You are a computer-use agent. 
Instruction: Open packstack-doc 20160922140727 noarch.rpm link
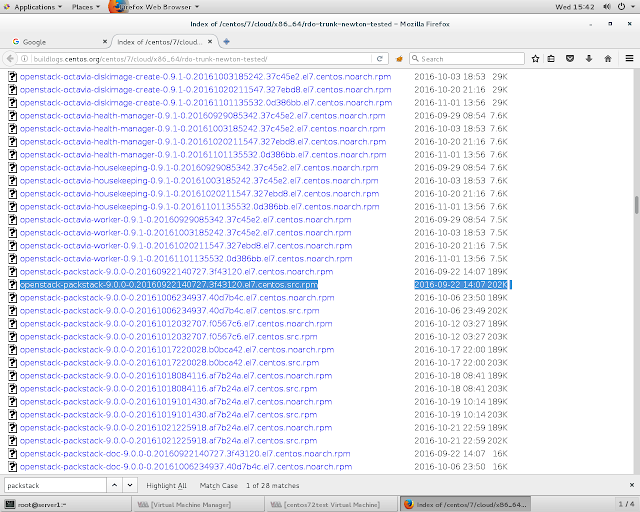tap(185, 454)
